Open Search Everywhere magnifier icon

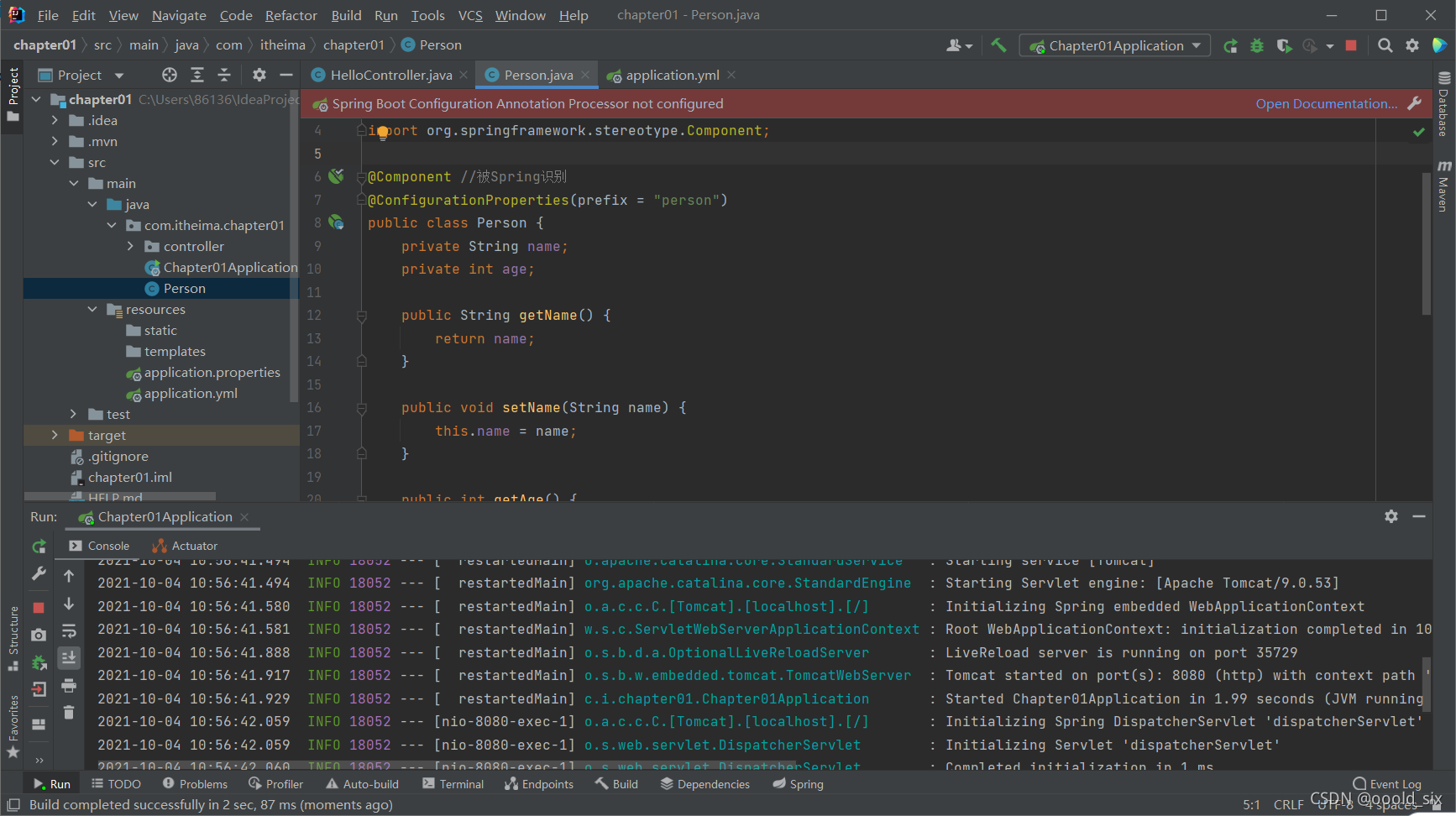click(1385, 45)
